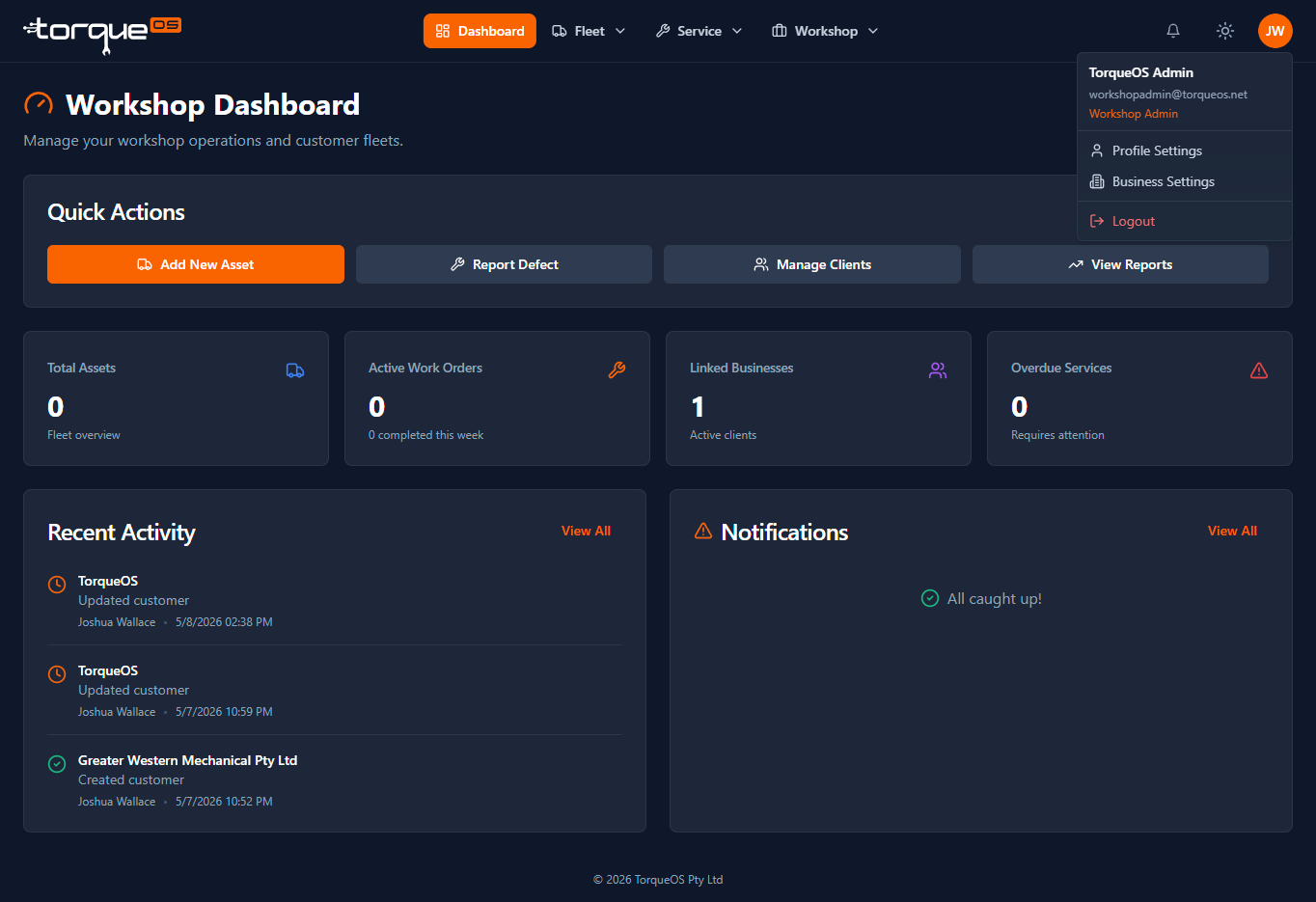The image size is (1316, 902).
Task: Open View Reports
Action: pos(1120,264)
